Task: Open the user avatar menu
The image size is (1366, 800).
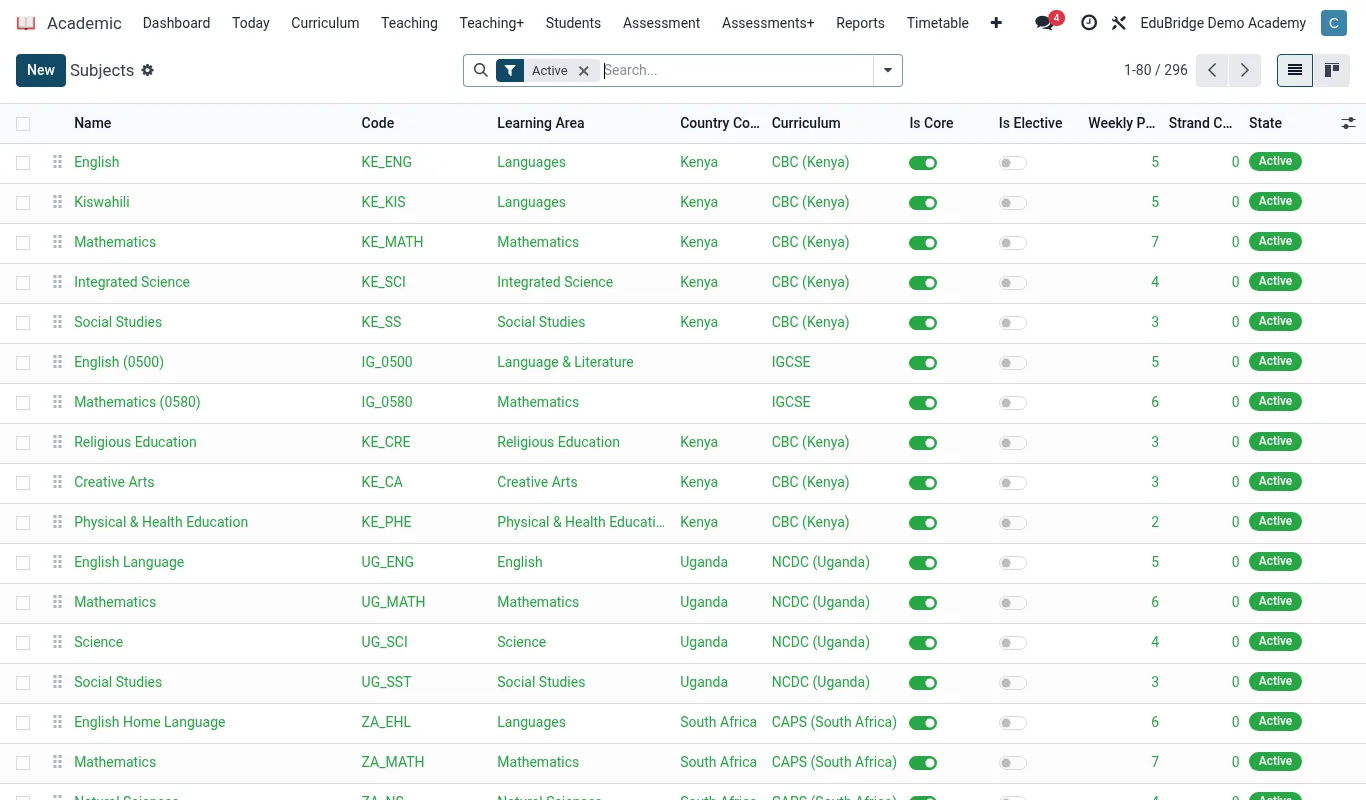Action: coord(1333,22)
